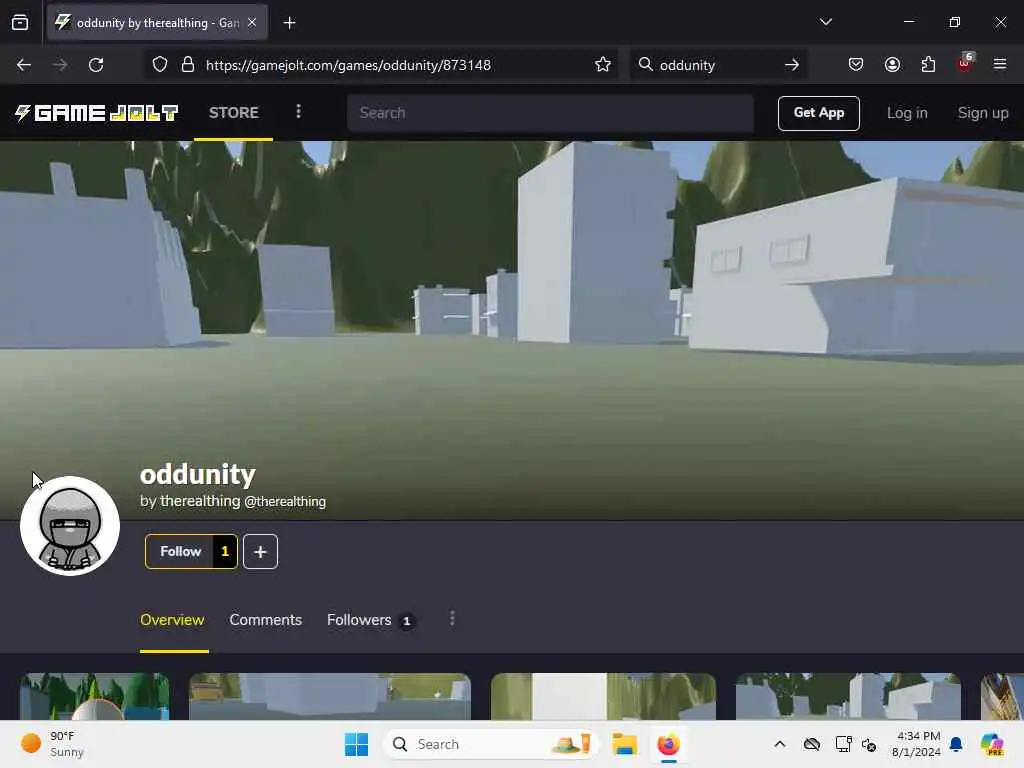
Task: Open the tracking protection shield icon
Action: (x=160, y=65)
